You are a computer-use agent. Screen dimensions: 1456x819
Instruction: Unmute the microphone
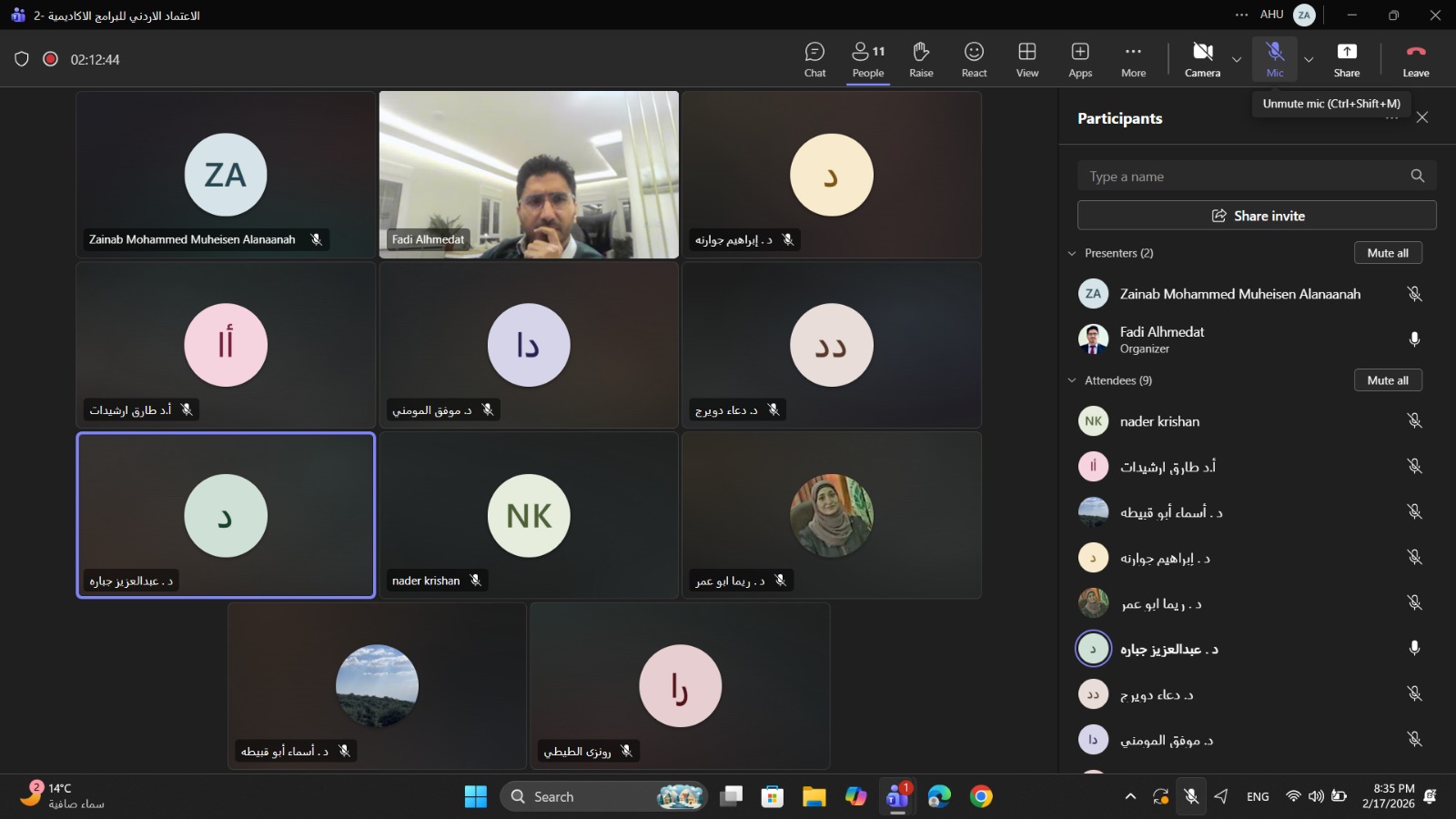point(1274,59)
